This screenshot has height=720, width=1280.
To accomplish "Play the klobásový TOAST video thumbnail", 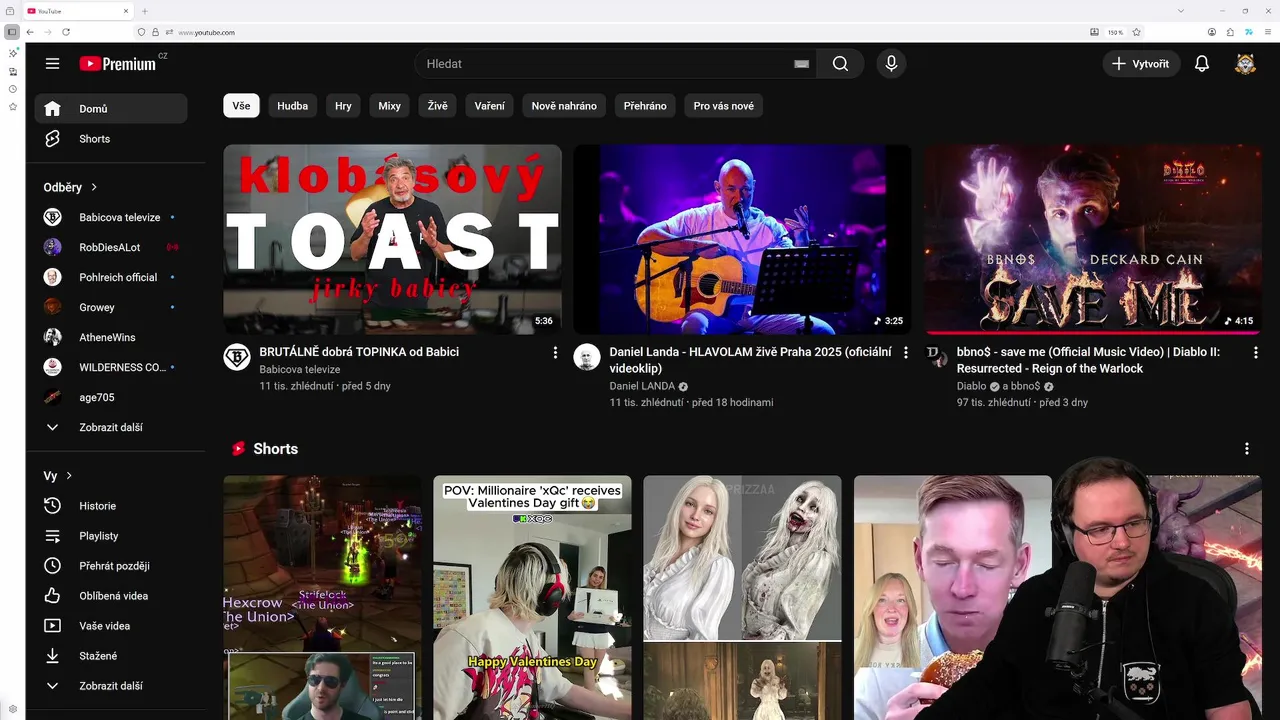I will pyautogui.click(x=392, y=239).
